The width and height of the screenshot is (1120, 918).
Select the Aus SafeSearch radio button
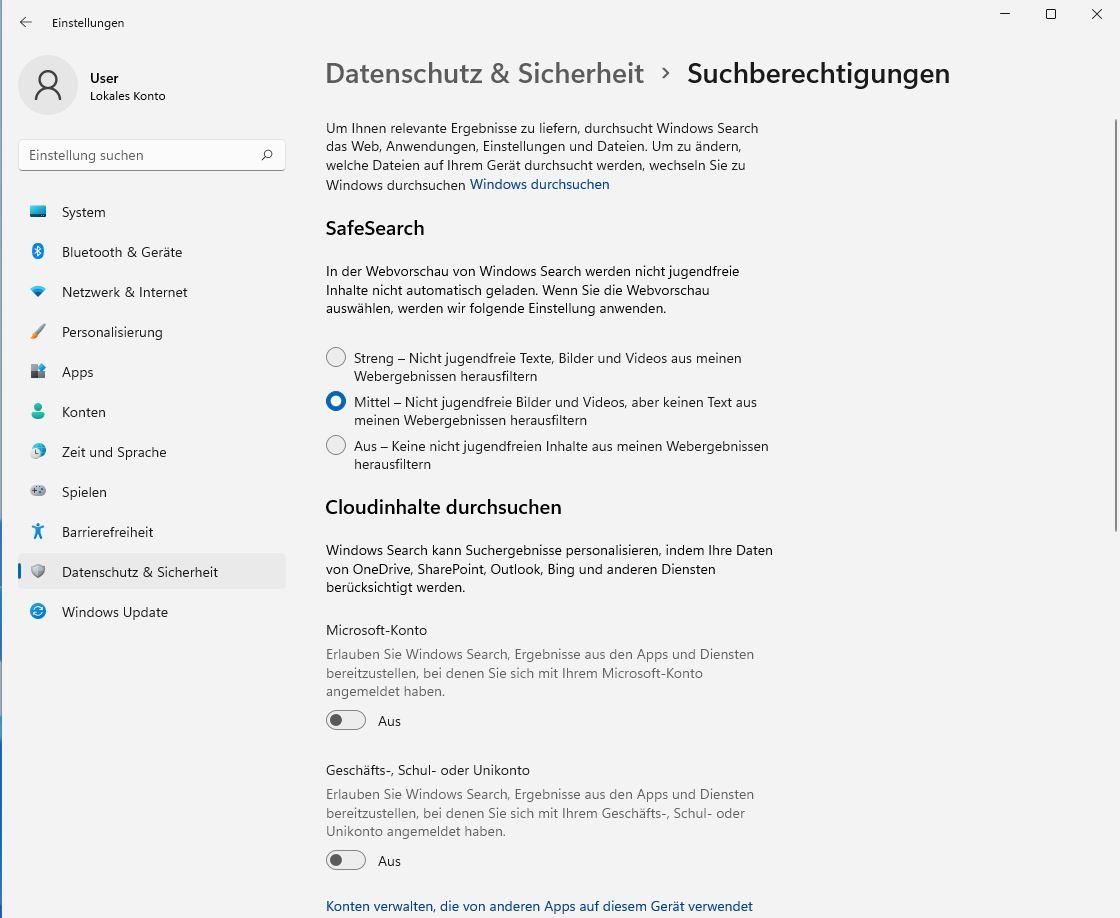(336, 446)
